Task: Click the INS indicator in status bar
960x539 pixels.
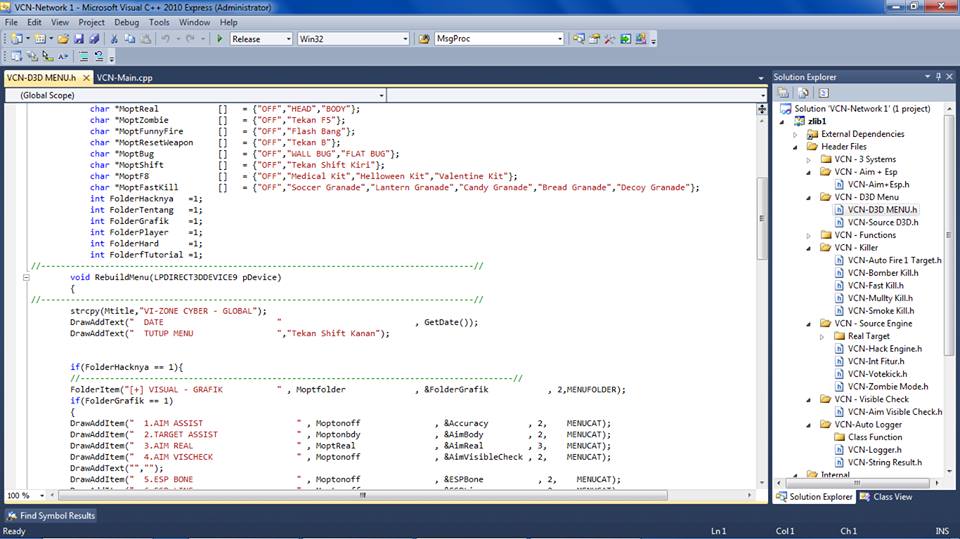Action: (x=942, y=531)
